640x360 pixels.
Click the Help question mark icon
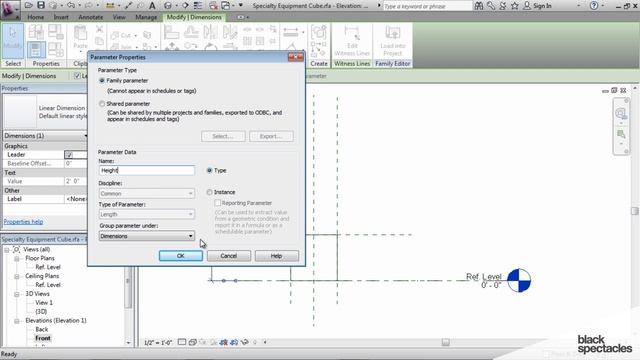594,6
